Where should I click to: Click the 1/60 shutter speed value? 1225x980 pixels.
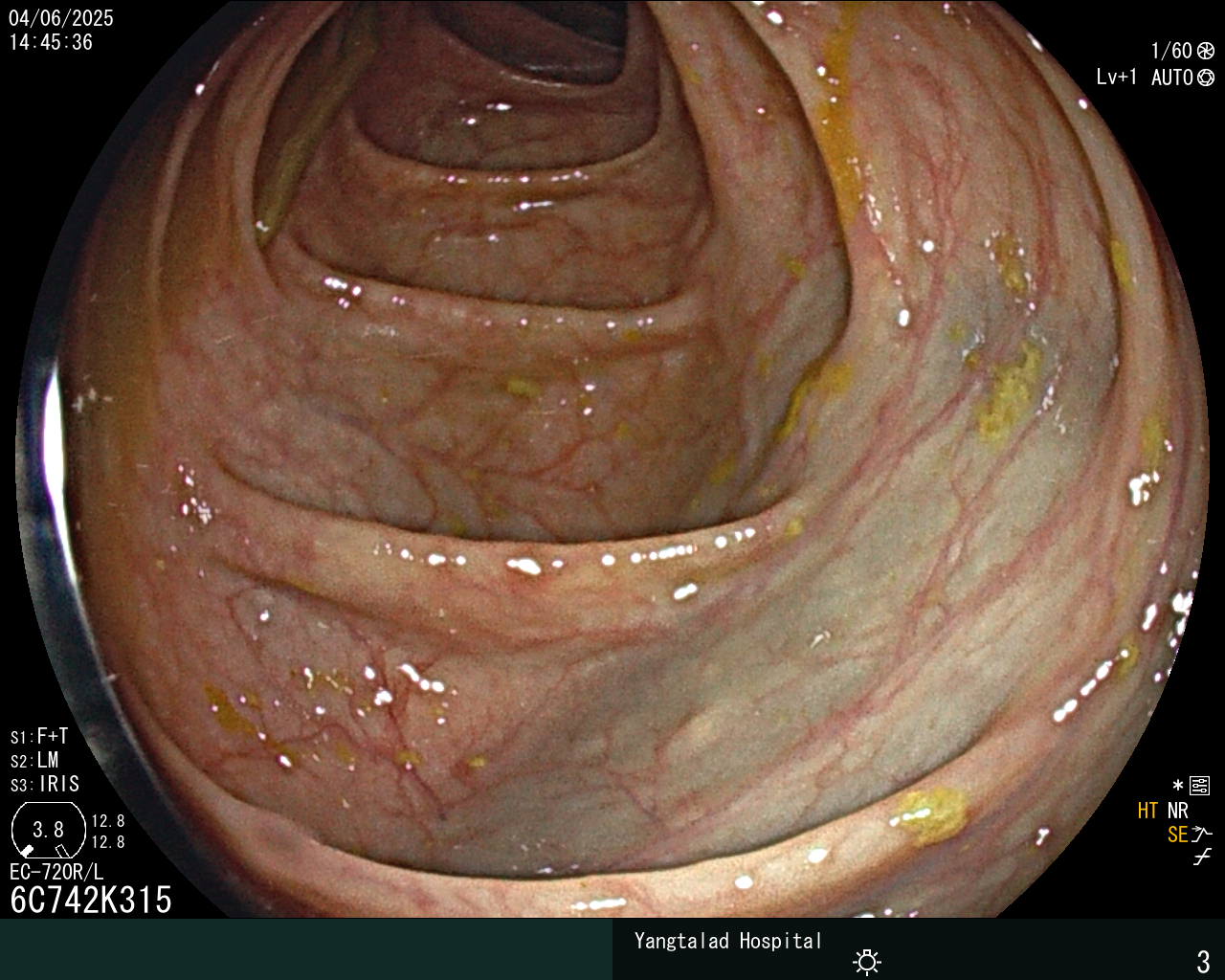(1171, 51)
